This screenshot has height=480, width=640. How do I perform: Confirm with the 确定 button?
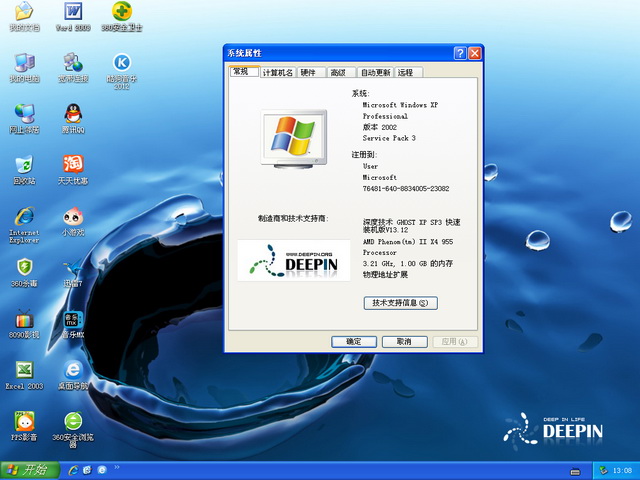353,342
